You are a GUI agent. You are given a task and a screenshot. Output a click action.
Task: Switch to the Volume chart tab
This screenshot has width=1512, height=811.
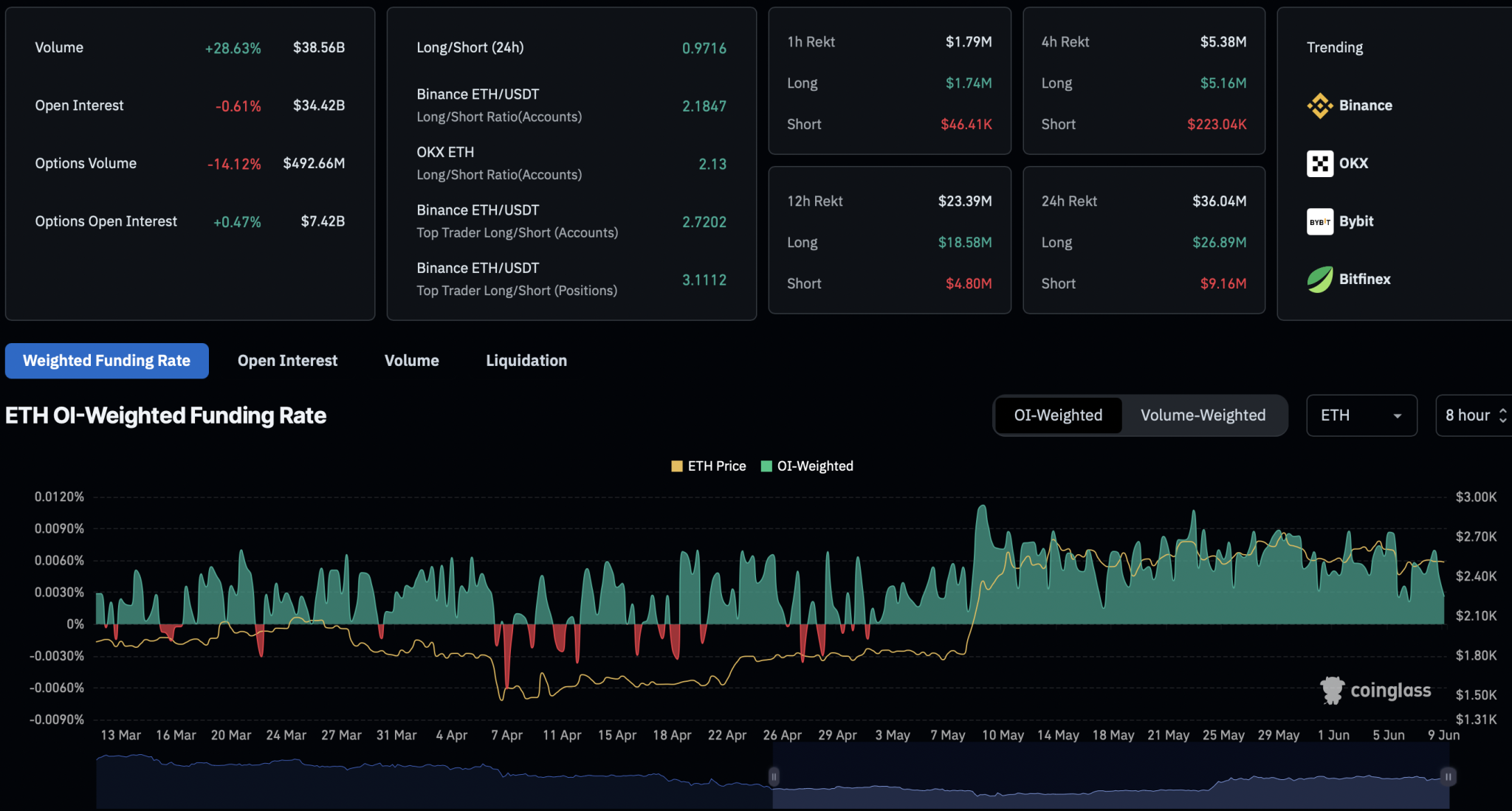coord(411,361)
